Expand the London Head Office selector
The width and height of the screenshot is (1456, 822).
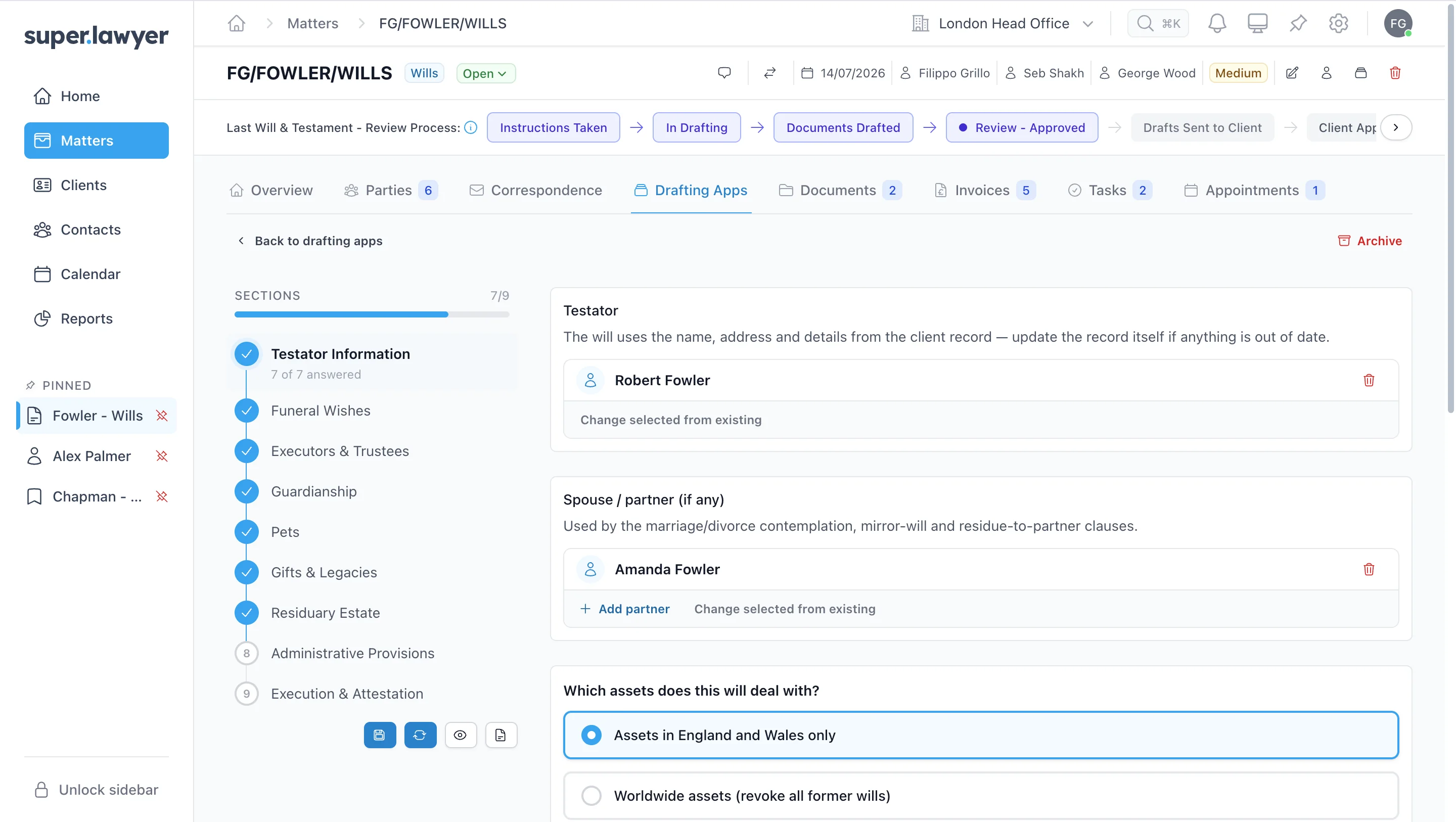click(x=1003, y=23)
